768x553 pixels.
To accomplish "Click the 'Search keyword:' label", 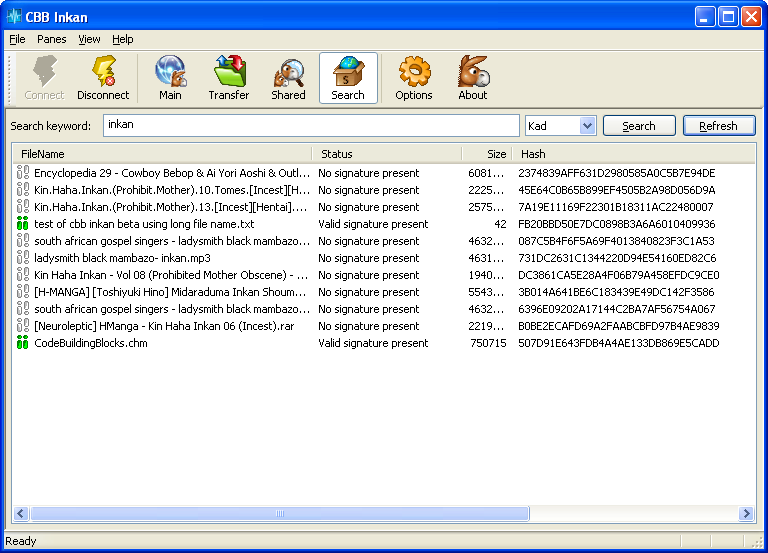I will pyautogui.click(x=50, y=126).
